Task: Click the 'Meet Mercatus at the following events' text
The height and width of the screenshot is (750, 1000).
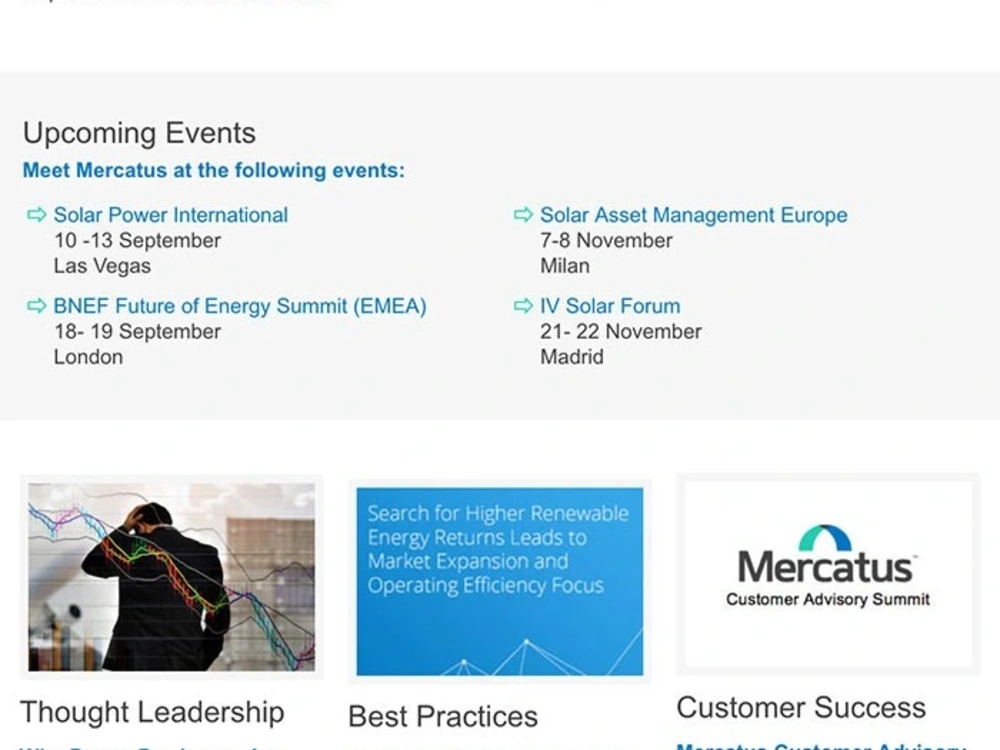Action: click(x=213, y=170)
